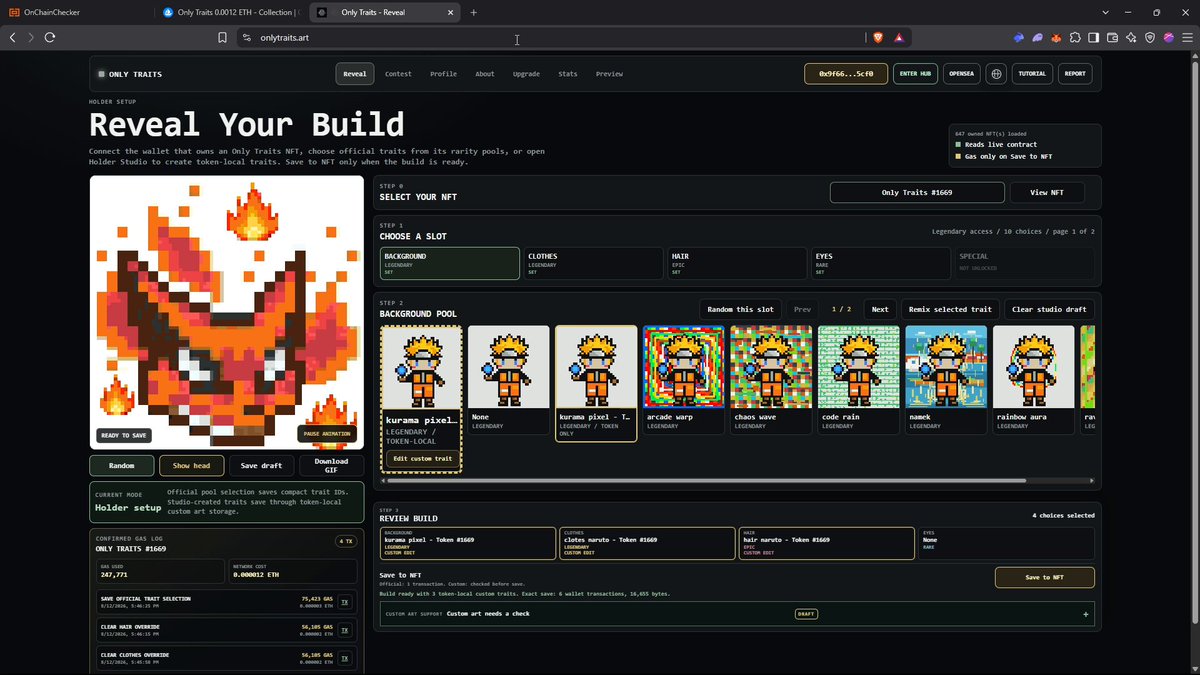Viewport: 1200px width, 675px height.
Task: Open a new browser tab
Action: click(x=473, y=12)
